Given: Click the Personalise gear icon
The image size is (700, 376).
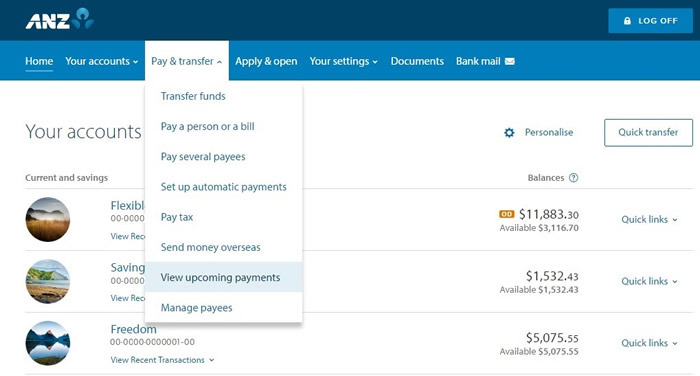Looking at the screenshot, I should (509, 133).
